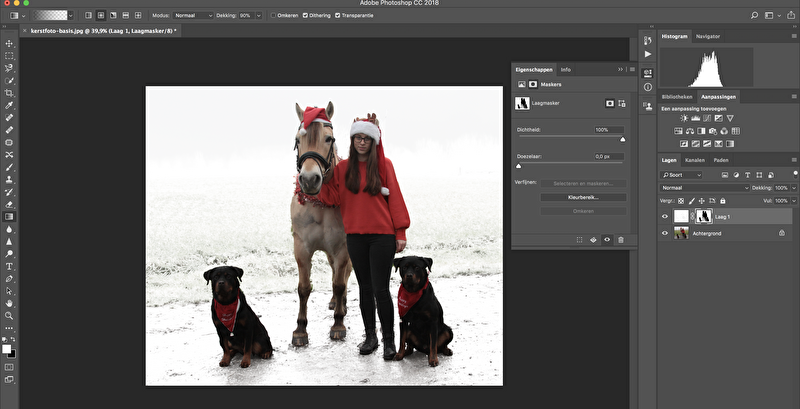
Task: Add a Color Balance adjustment (scales icon)
Action: click(x=690, y=131)
